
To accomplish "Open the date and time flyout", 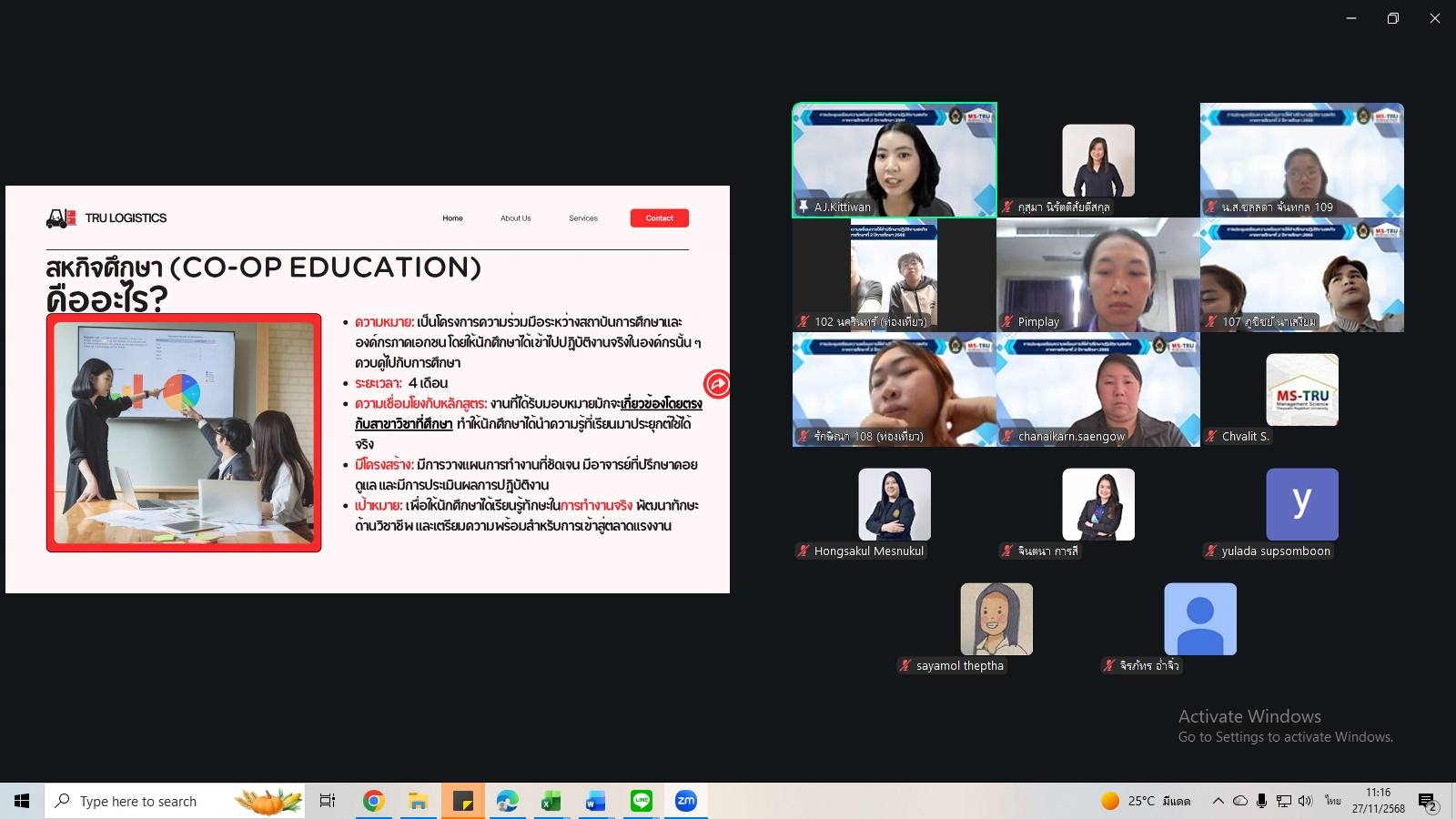I will [1378, 801].
